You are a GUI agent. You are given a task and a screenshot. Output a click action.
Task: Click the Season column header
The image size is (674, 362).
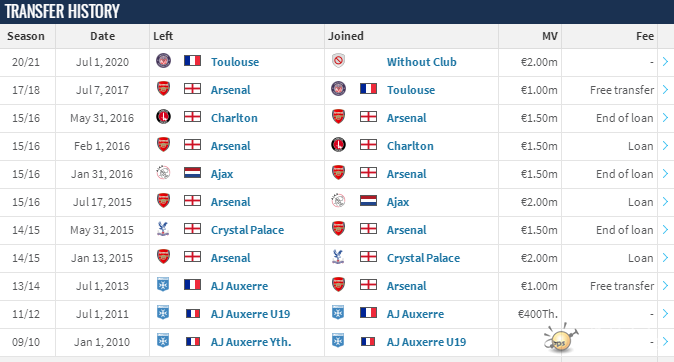26,36
